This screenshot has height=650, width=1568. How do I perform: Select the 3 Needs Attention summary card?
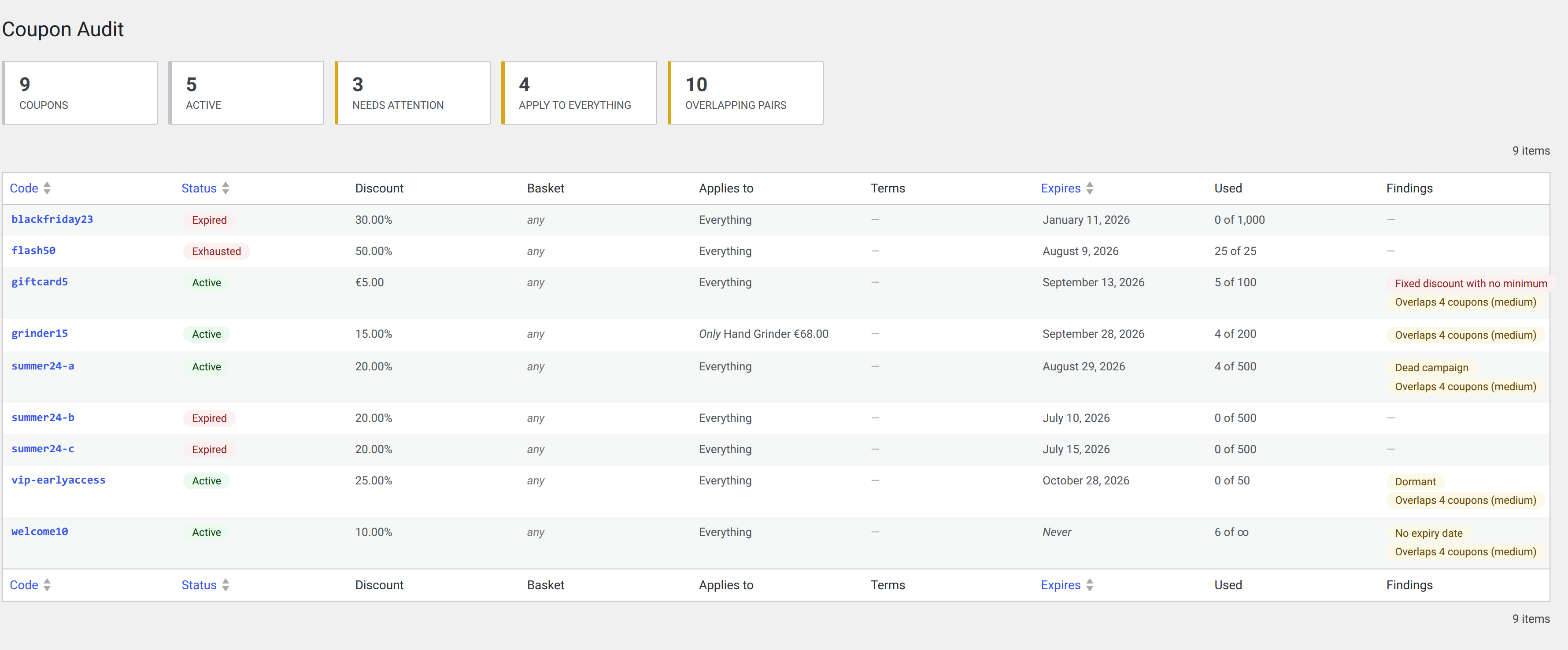(413, 92)
